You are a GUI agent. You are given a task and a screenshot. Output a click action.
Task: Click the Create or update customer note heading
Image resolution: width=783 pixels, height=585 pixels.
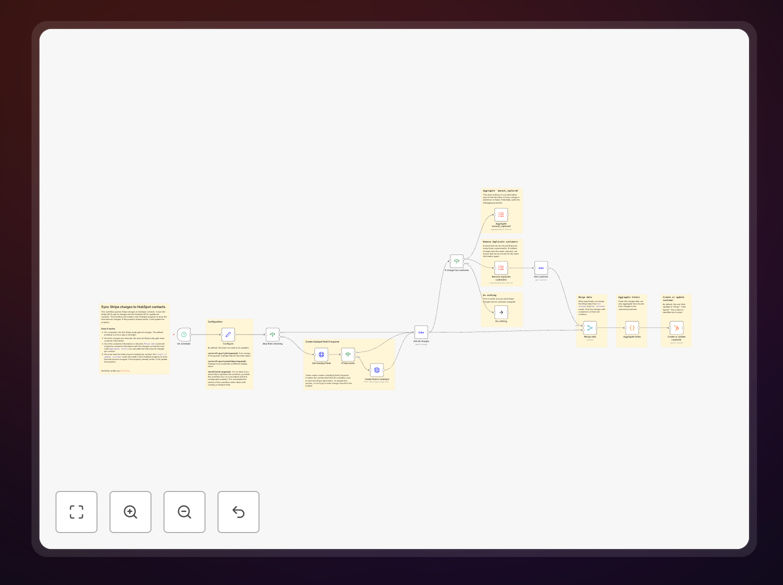(674, 299)
